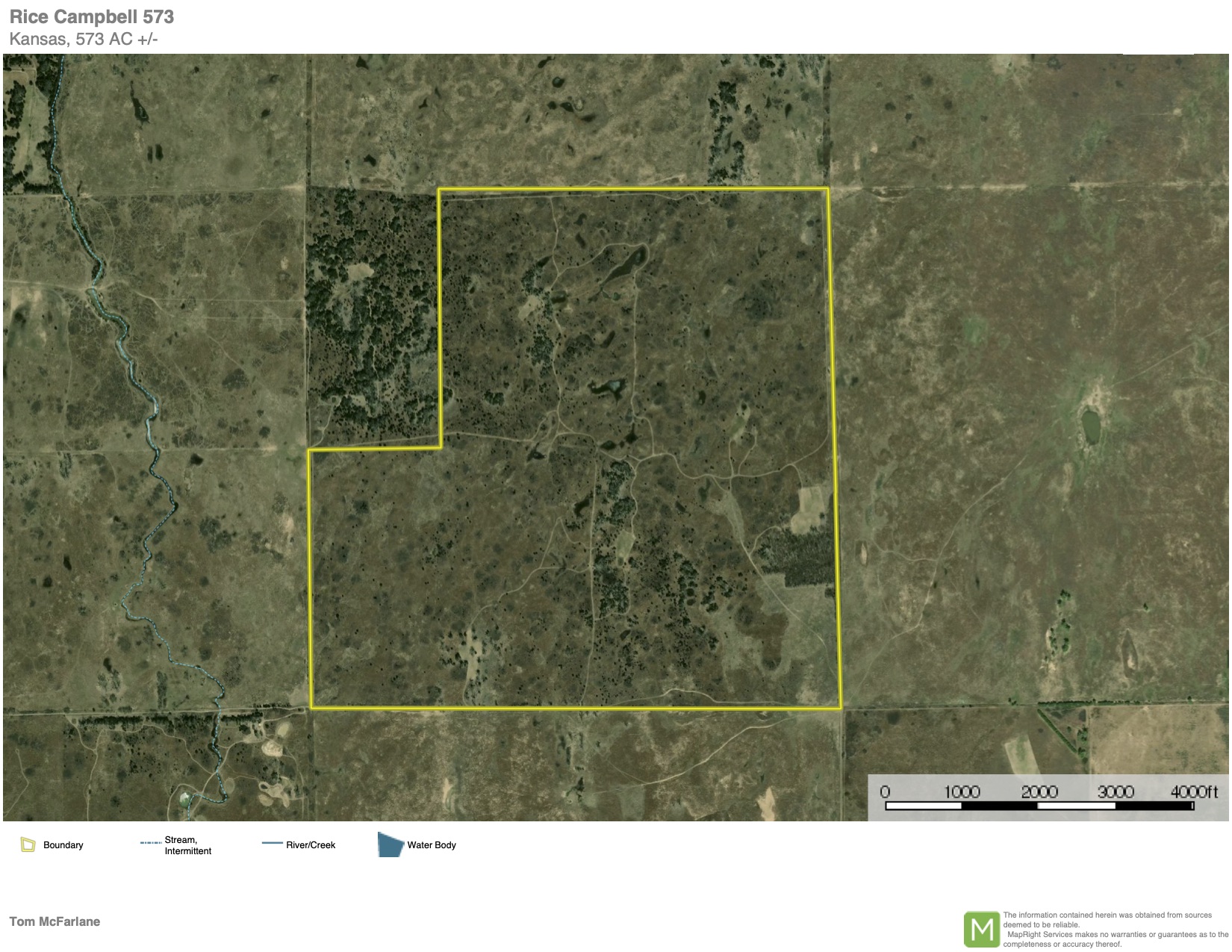Click the '2000' label on scale bar
1232x952 pixels.
tap(1039, 791)
